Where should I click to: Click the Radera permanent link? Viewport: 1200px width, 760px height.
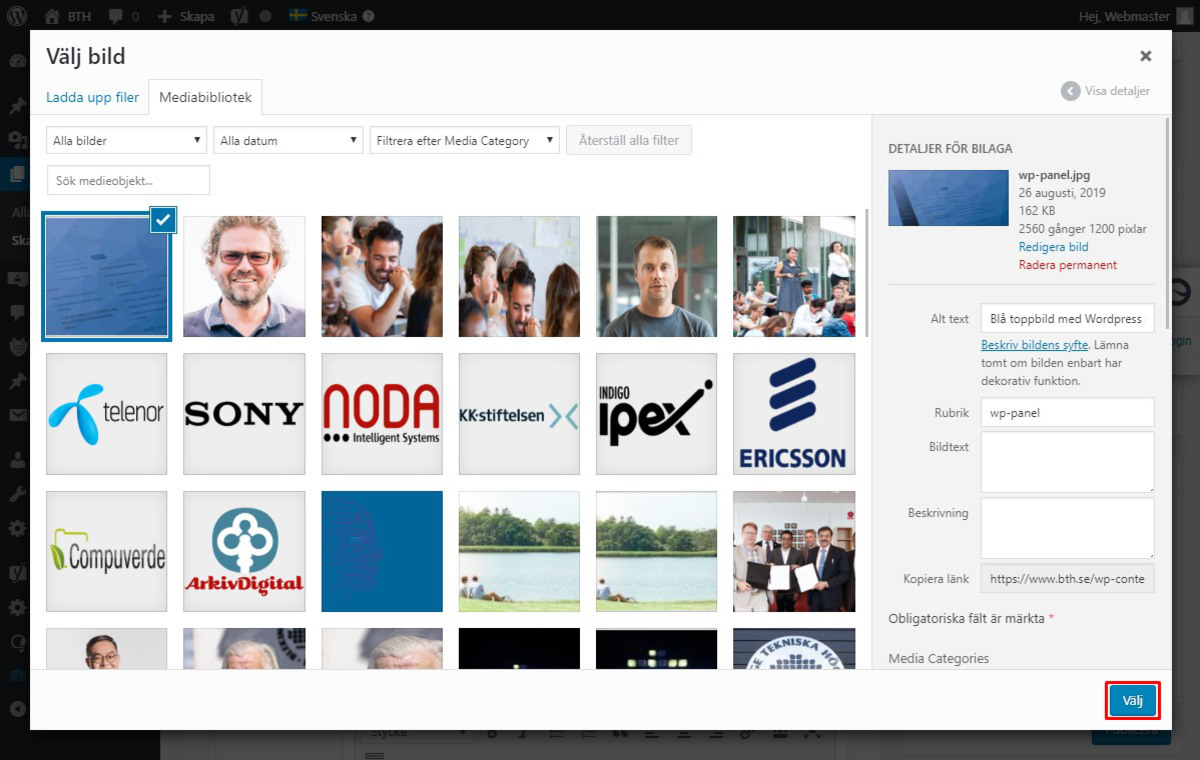pos(1068,265)
